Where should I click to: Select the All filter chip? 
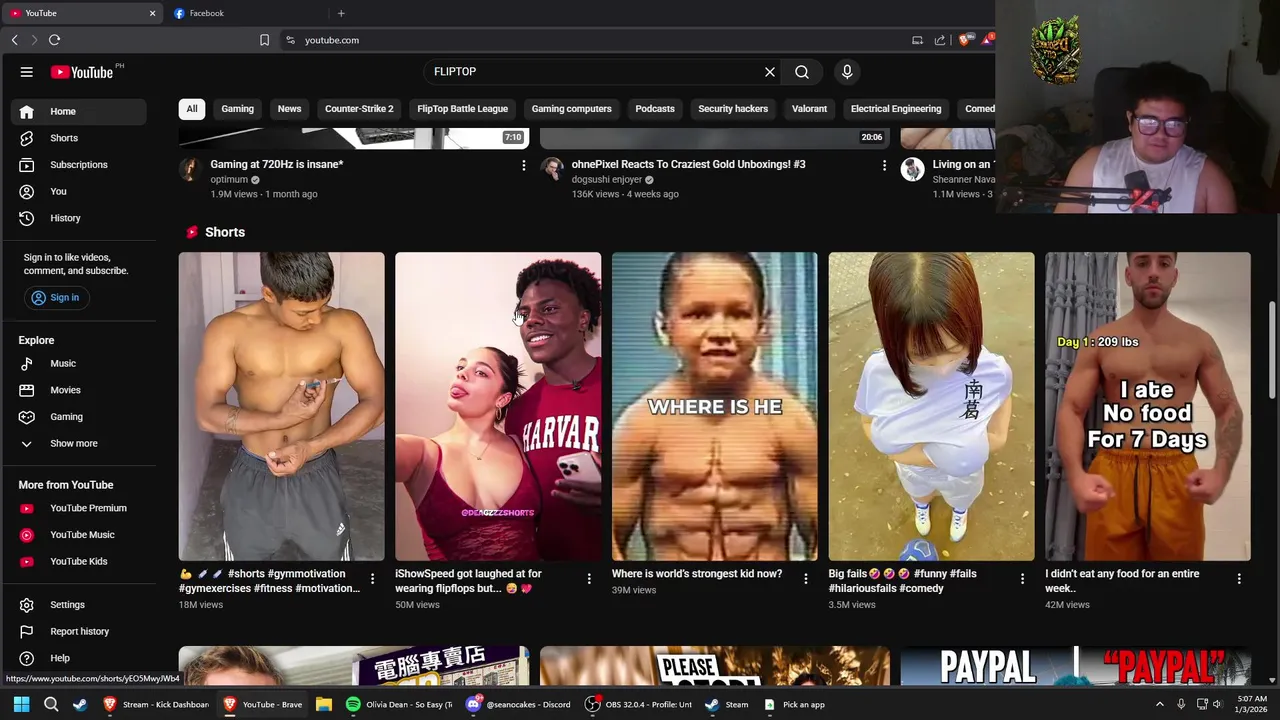coord(191,109)
